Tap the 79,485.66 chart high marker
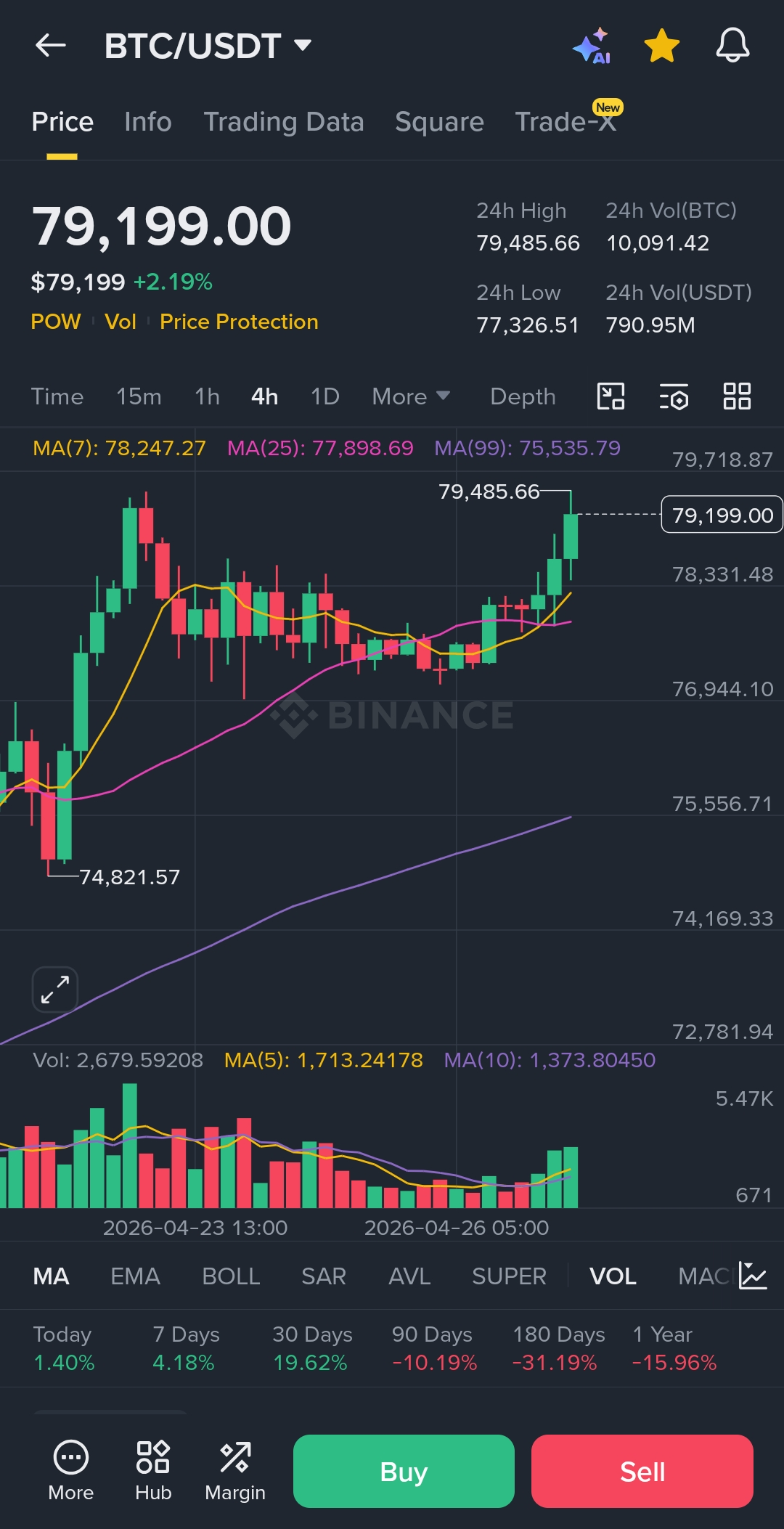Image resolution: width=784 pixels, height=1529 pixels. coord(489,492)
